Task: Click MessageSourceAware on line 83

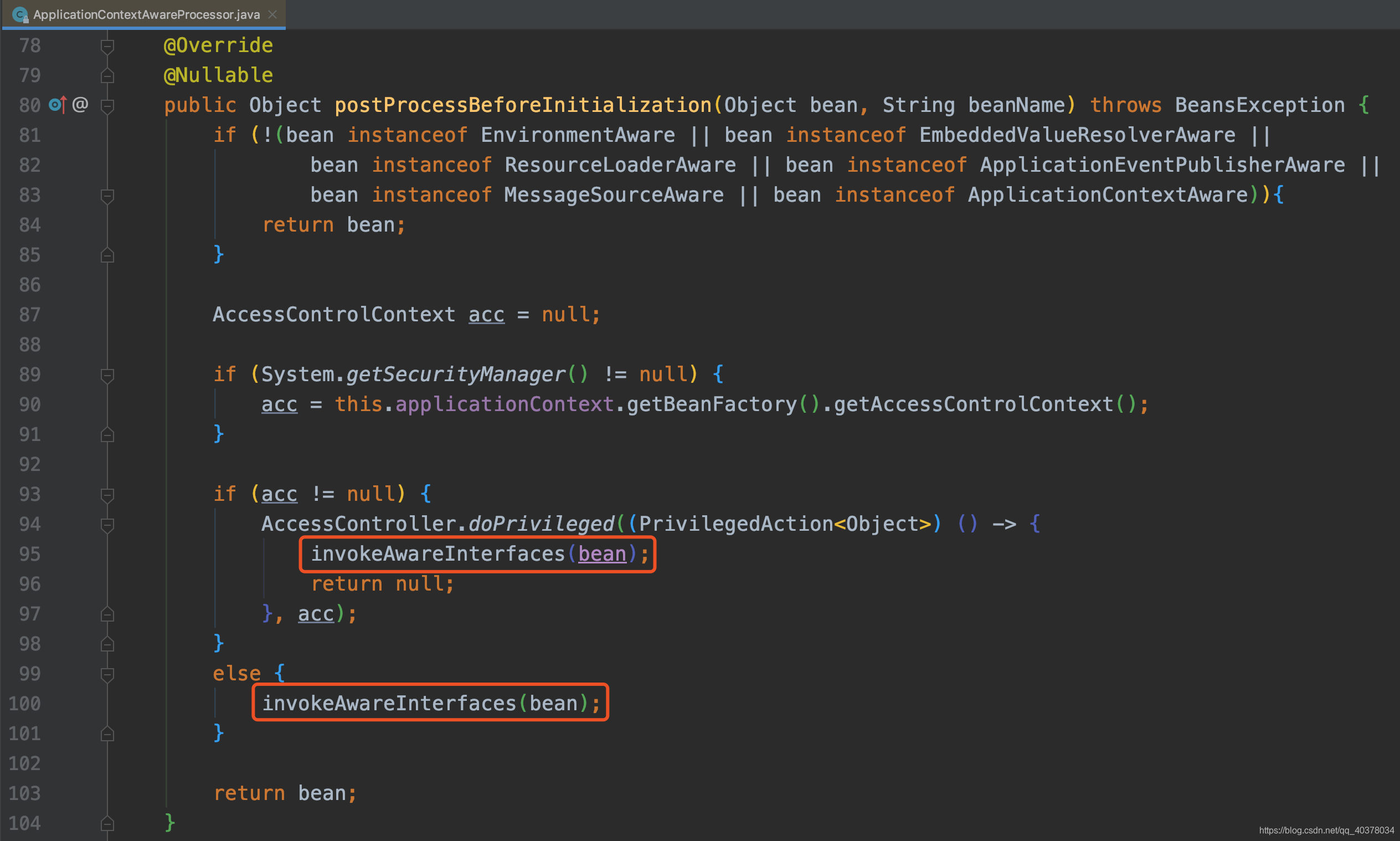Action: click(x=614, y=195)
